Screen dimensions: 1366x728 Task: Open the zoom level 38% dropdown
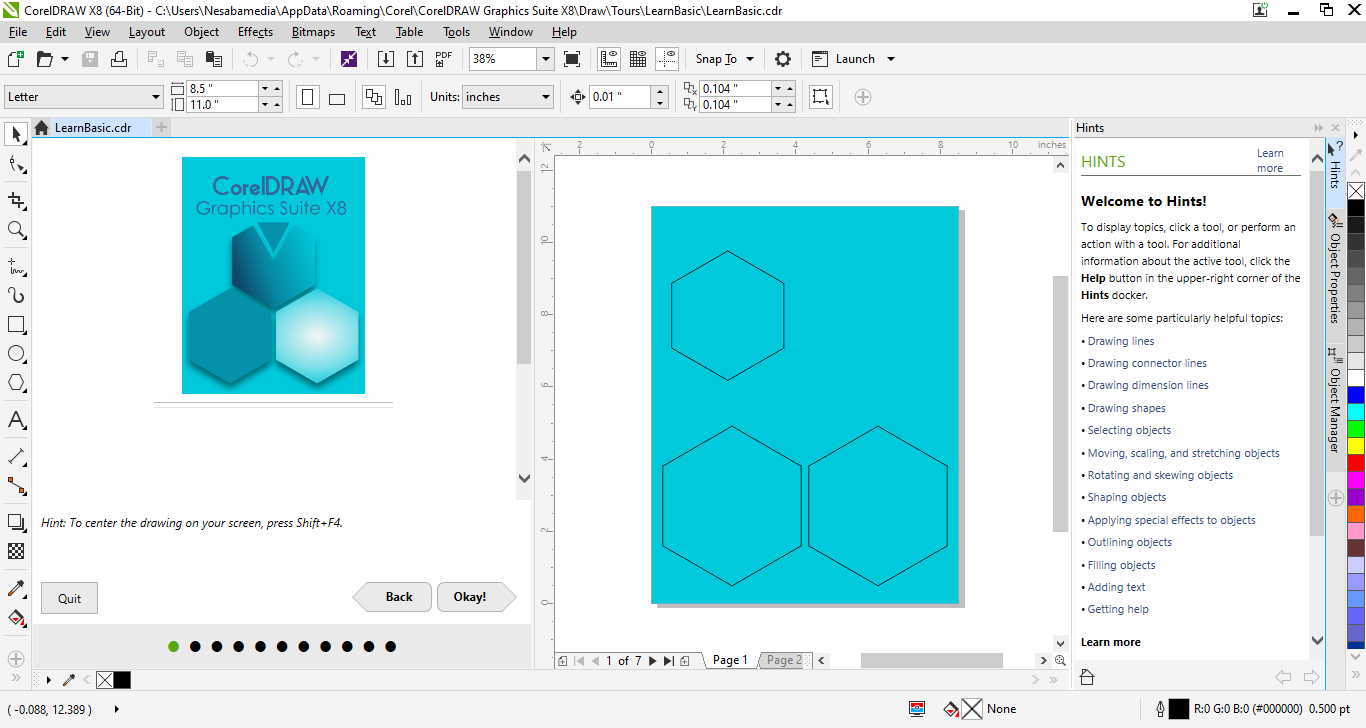[x=545, y=59]
